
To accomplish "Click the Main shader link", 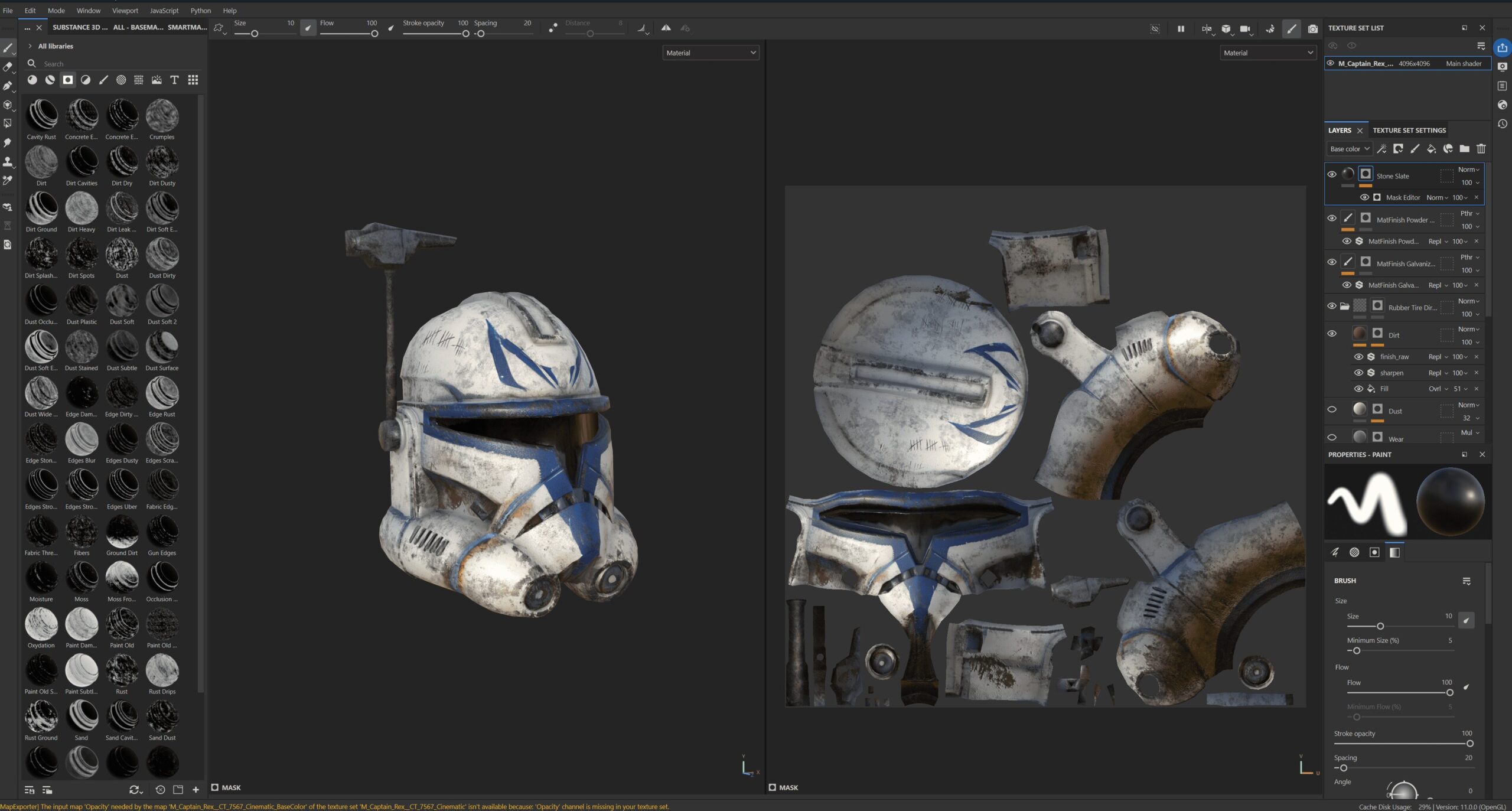I will 1464,63.
